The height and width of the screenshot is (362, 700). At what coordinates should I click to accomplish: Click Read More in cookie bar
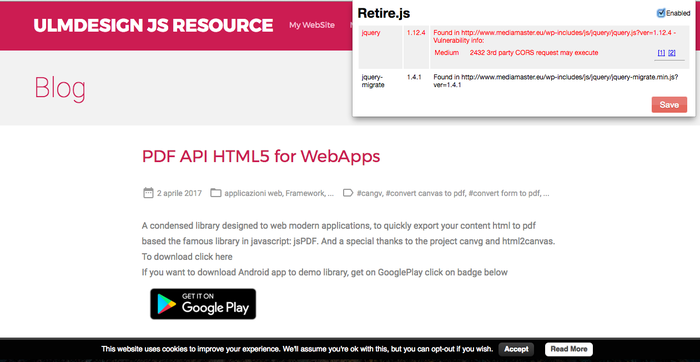(x=569, y=349)
